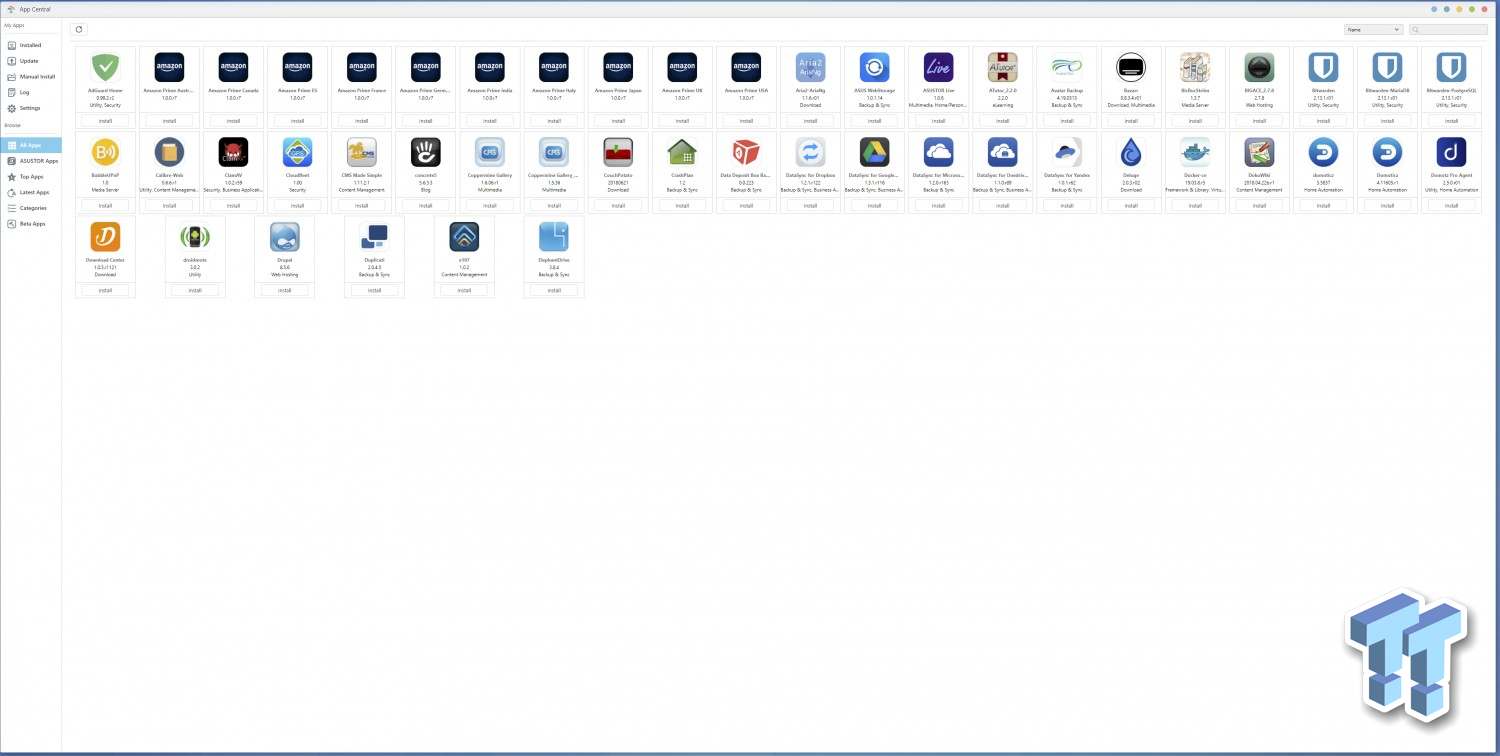Install Amazon Prime Japan
Viewport: 1500px width, 756px height.
(618, 120)
